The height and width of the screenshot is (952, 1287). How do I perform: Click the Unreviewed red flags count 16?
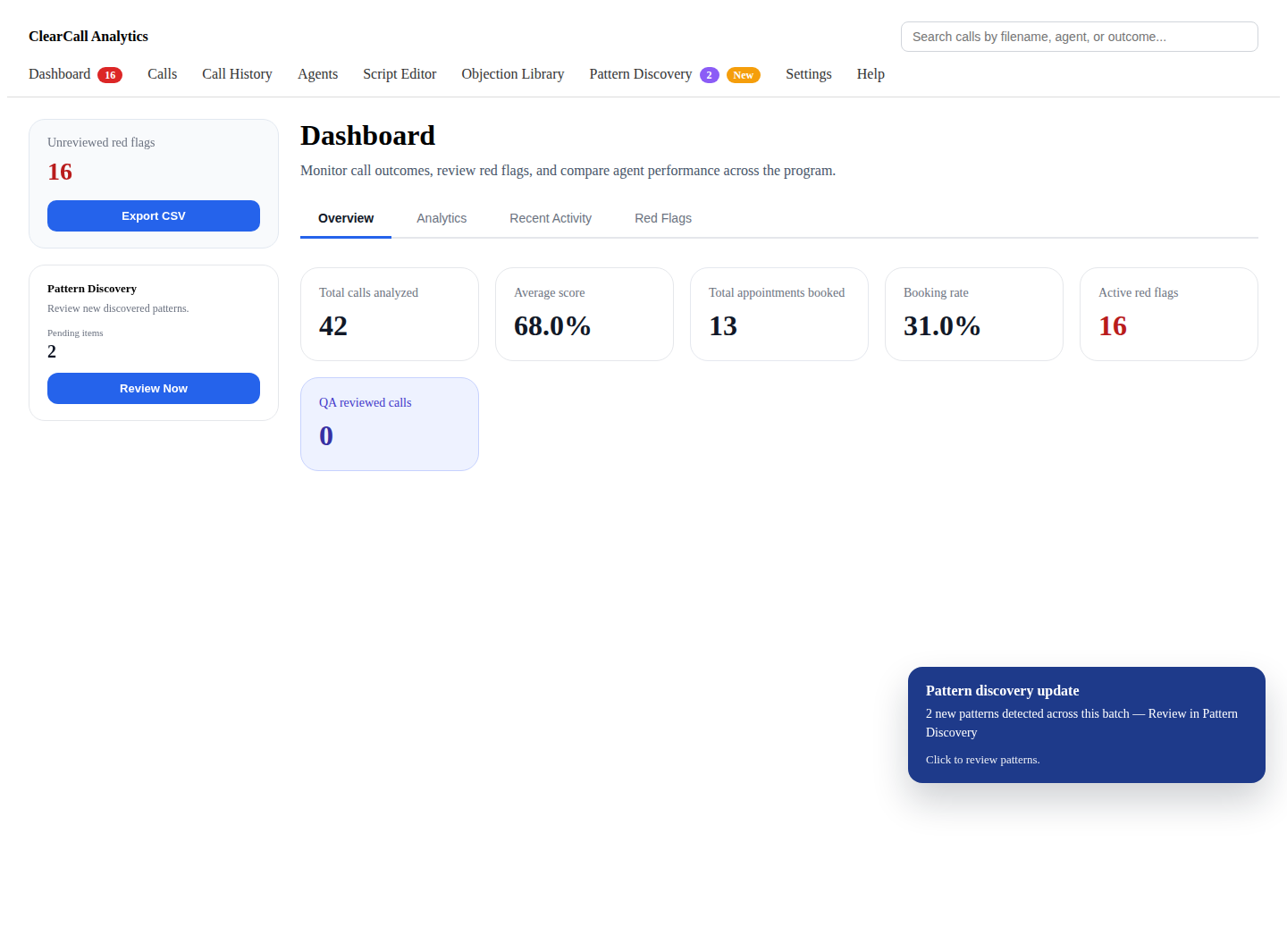(x=60, y=172)
